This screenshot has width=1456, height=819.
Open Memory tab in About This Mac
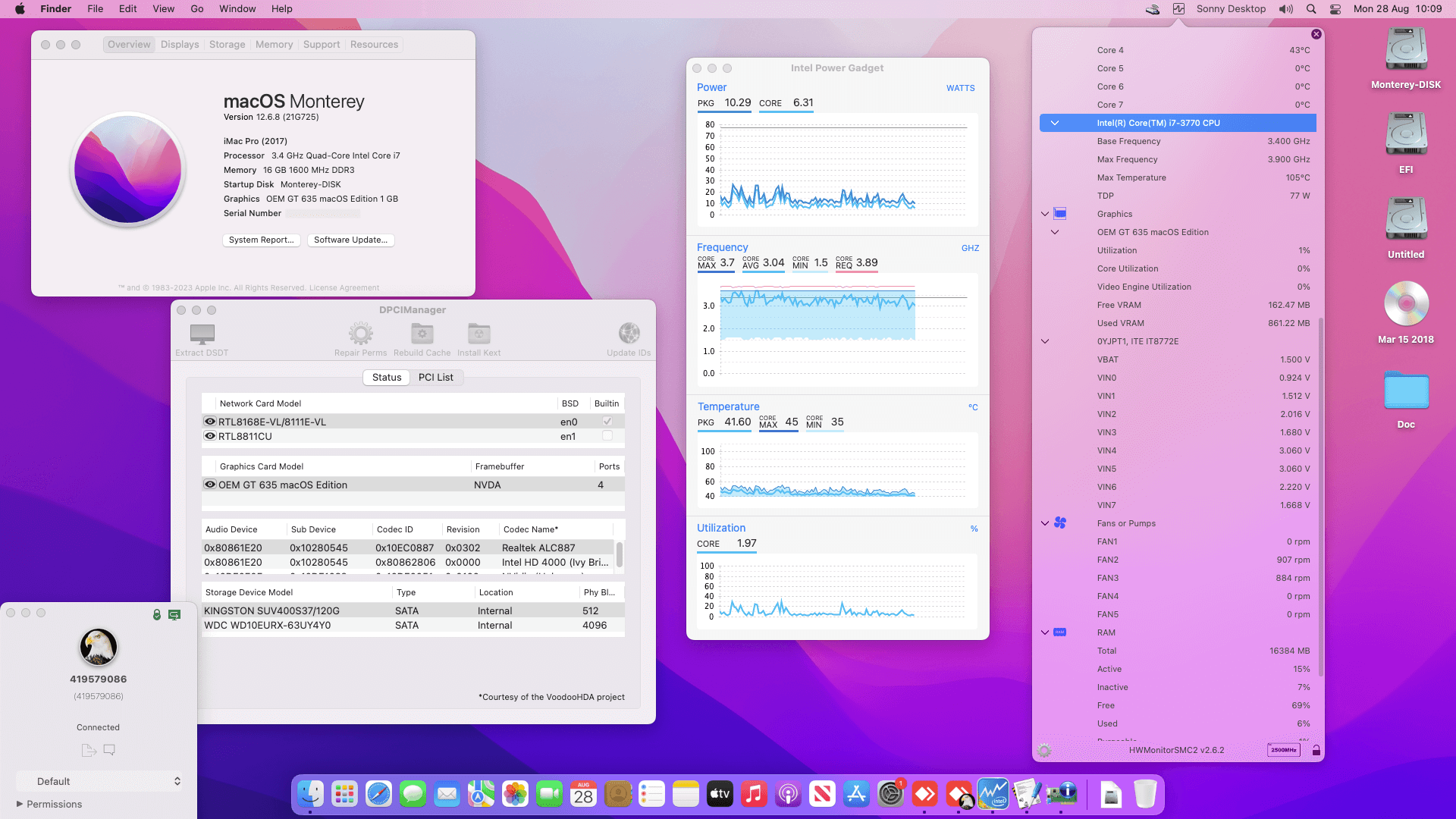click(274, 45)
